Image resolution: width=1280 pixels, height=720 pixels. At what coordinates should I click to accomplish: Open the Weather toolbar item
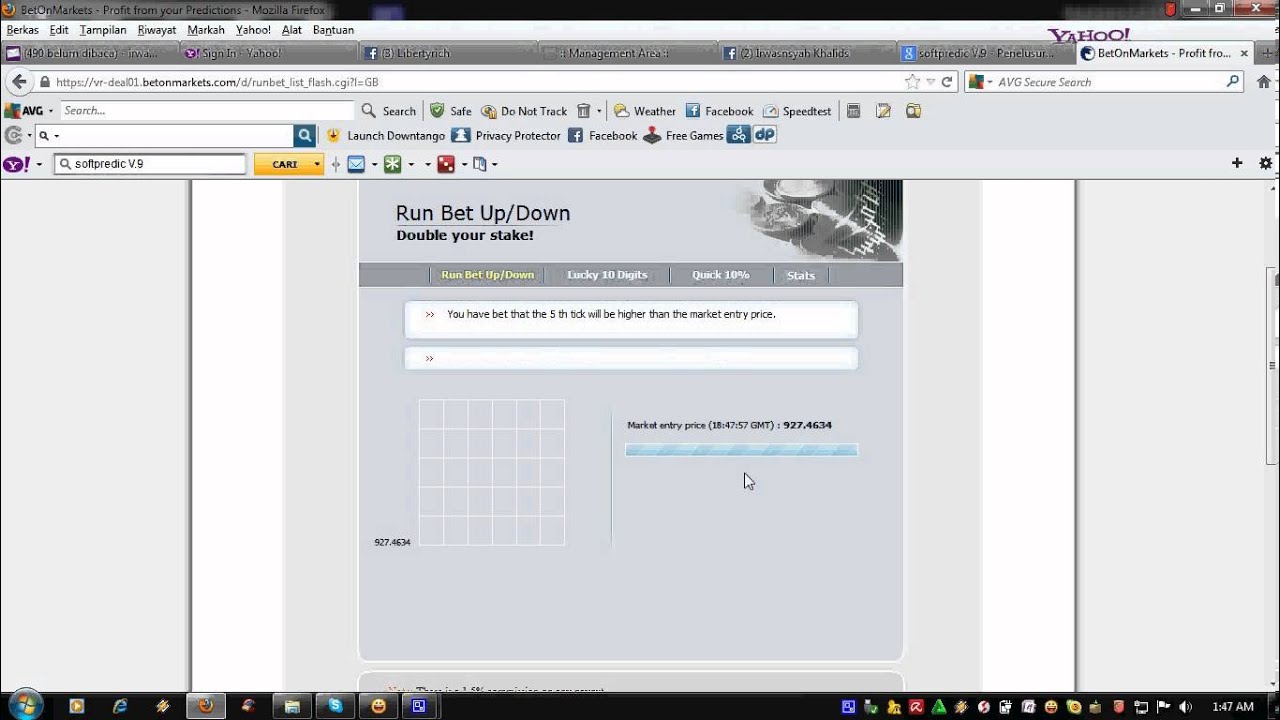(645, 111)
